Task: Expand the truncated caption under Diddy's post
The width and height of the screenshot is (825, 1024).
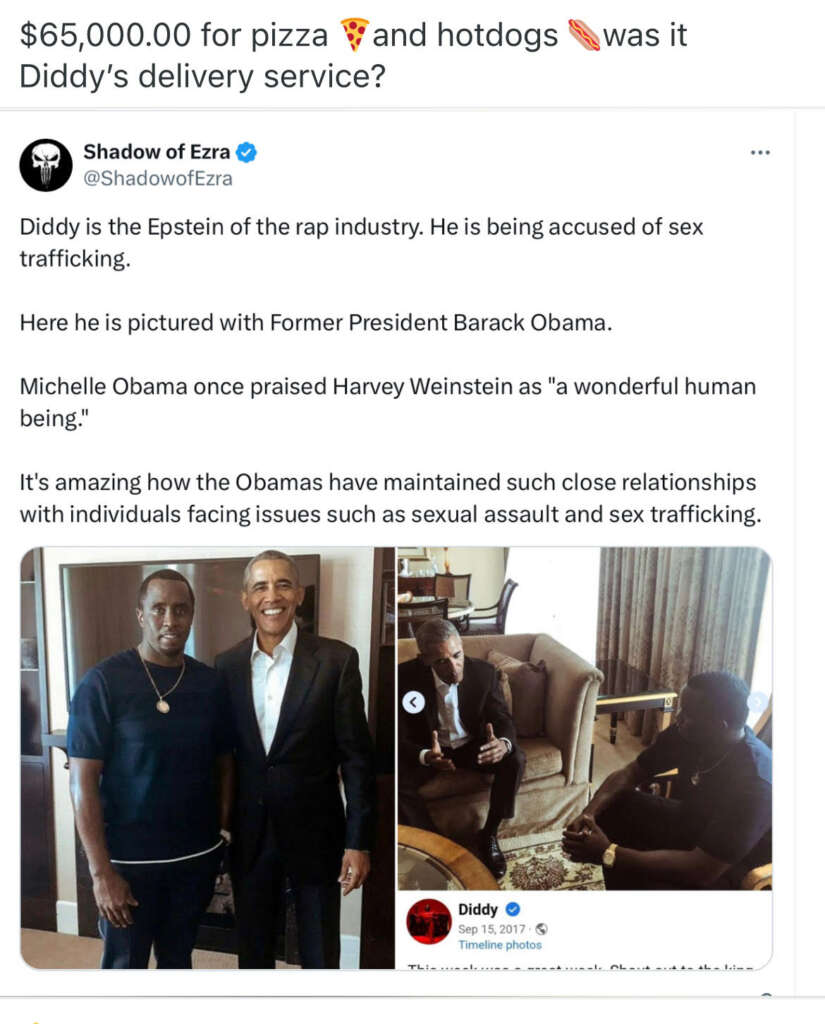Action: (590, 966)
